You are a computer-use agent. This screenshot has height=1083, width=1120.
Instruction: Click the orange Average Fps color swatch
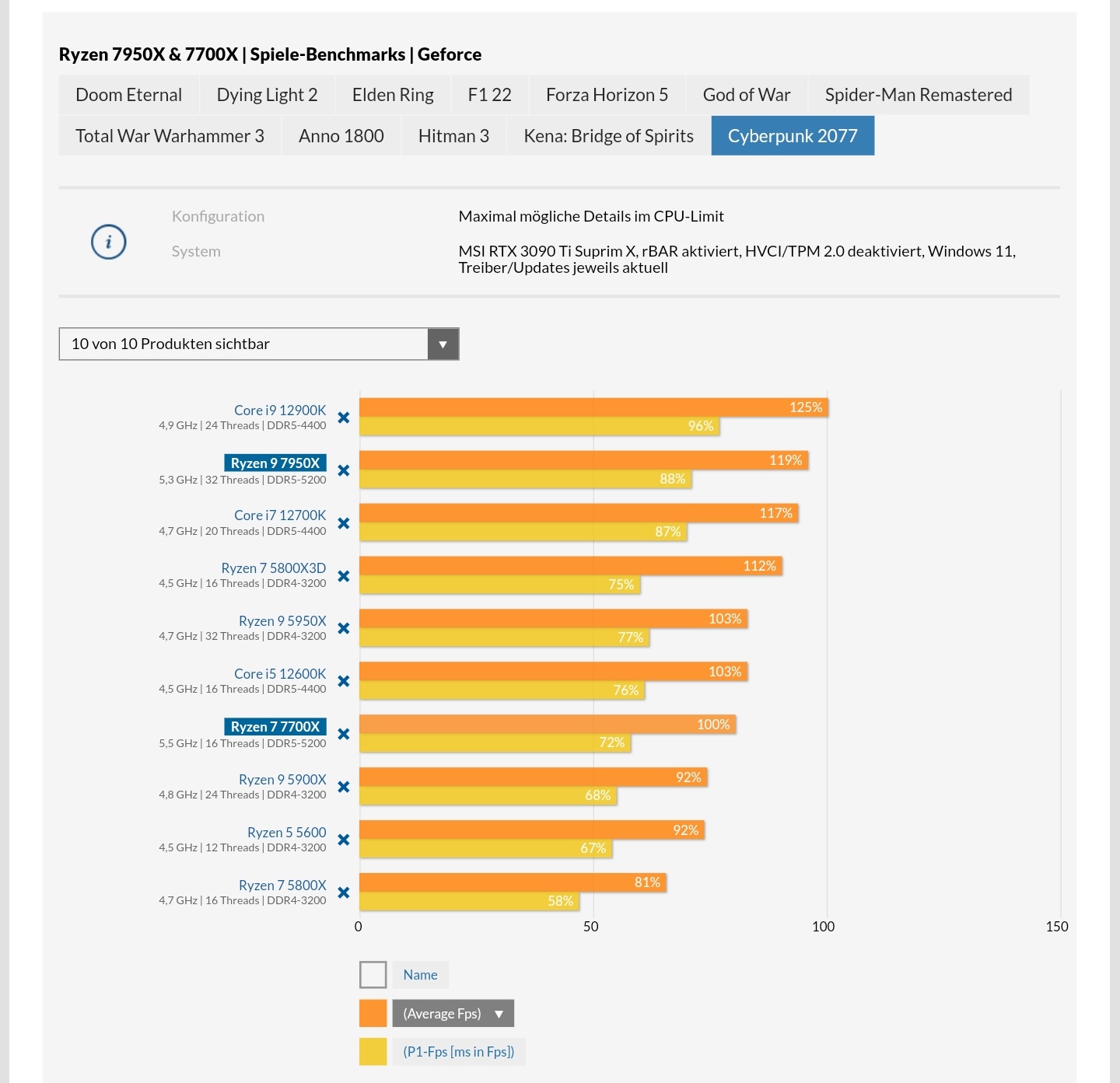(x=373, y=1013)
